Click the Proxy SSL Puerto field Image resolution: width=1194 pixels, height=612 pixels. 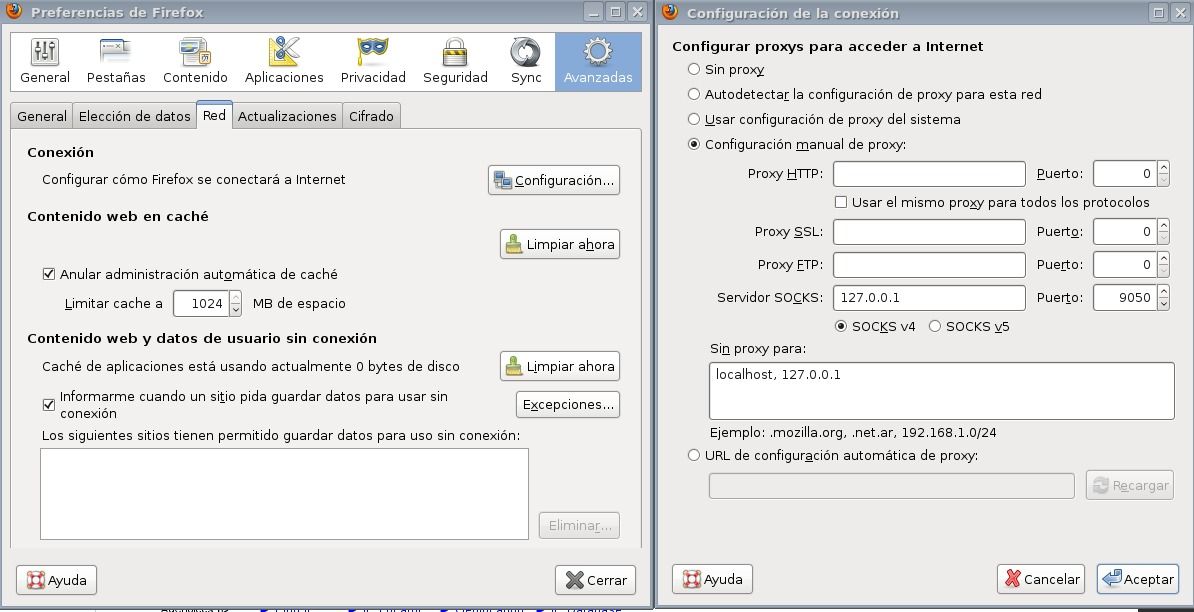1125,231
